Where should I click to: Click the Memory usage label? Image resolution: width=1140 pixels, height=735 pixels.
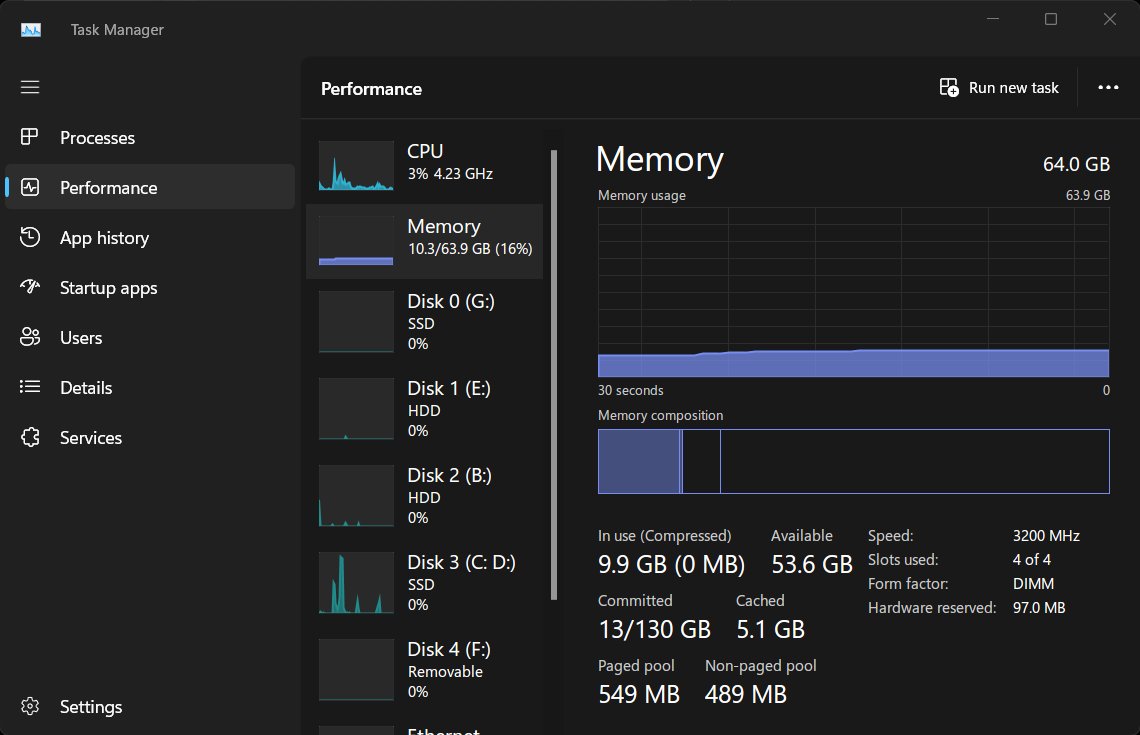(641, 196)
